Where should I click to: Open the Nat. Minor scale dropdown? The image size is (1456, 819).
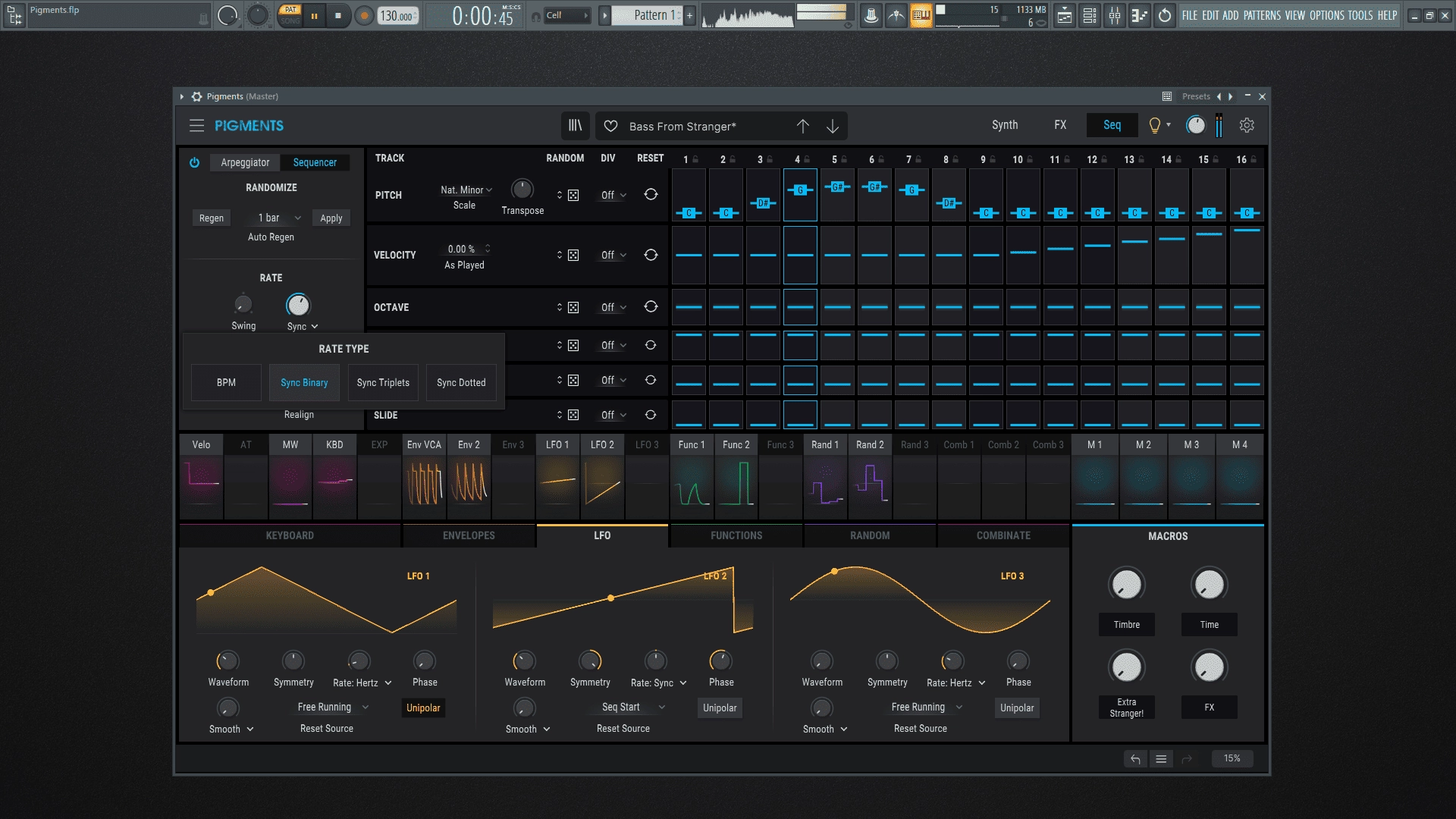tap(466, 190)
